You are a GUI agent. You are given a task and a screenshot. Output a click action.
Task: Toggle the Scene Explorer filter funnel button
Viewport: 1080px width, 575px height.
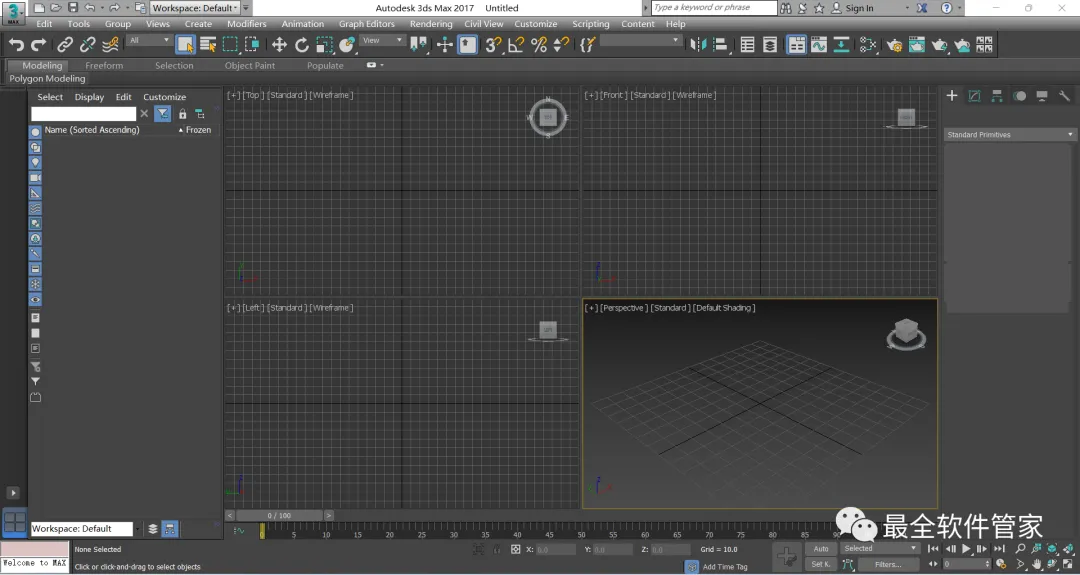[x=162, y=114]
